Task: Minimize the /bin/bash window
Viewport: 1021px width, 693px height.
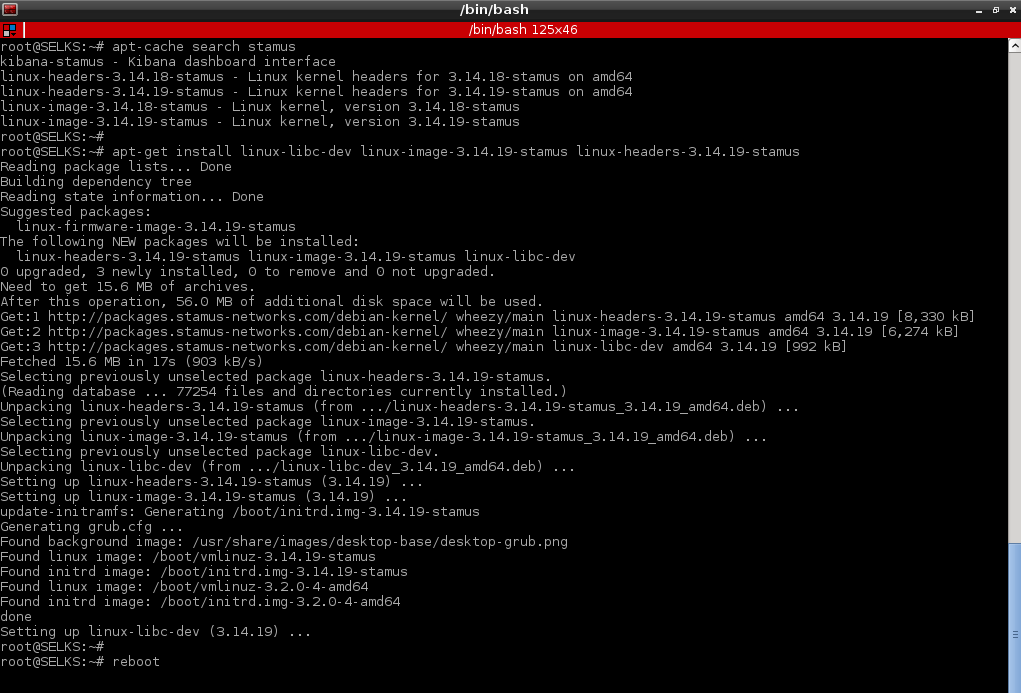Action: pos(979,10)
